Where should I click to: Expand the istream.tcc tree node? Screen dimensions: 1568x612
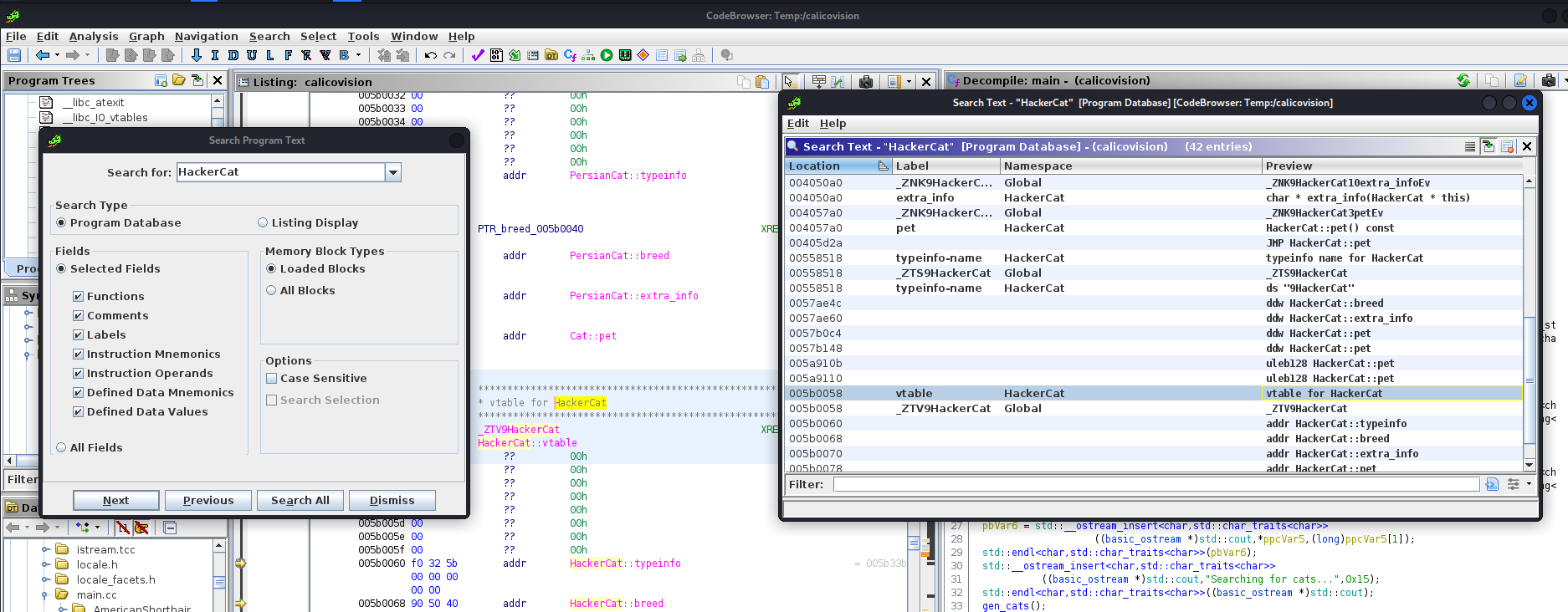click(x=45, y=549)
